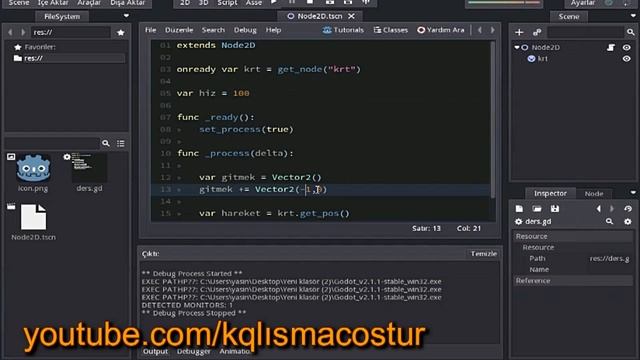The height and width of the screenshot is (360, 640).
Task: Click Temizle to clear output
Action: point(484,254)
